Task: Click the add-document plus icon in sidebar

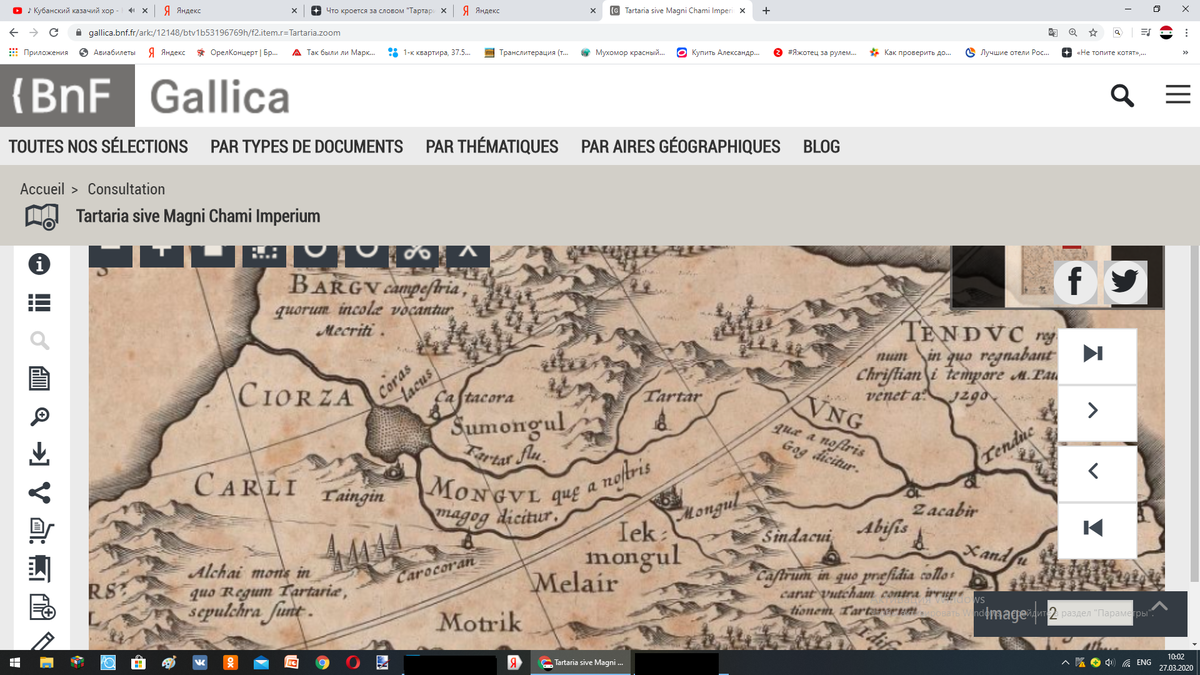Action: pos(42,606)
